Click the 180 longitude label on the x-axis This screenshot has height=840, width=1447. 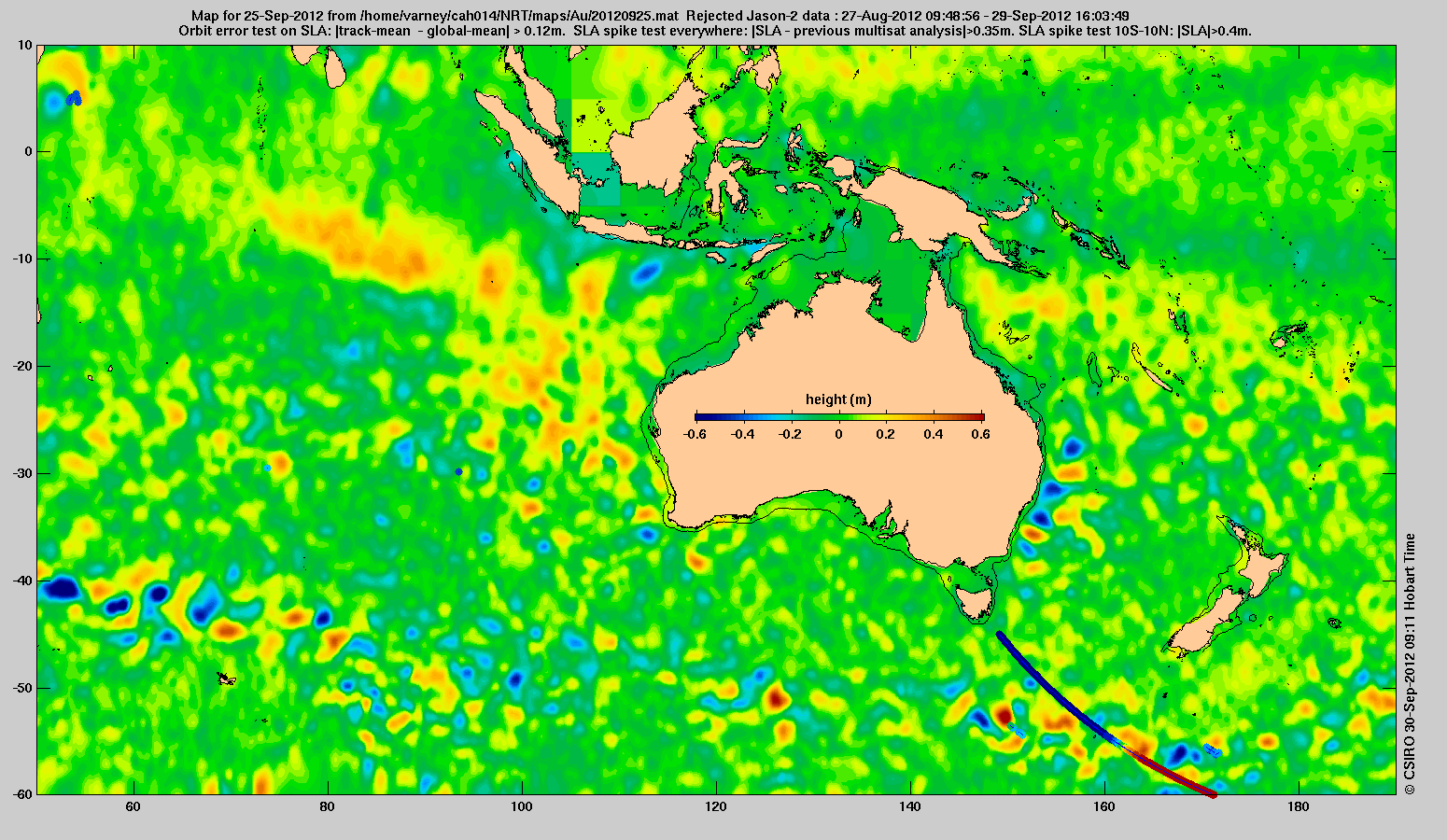[x=1299, y=806]
